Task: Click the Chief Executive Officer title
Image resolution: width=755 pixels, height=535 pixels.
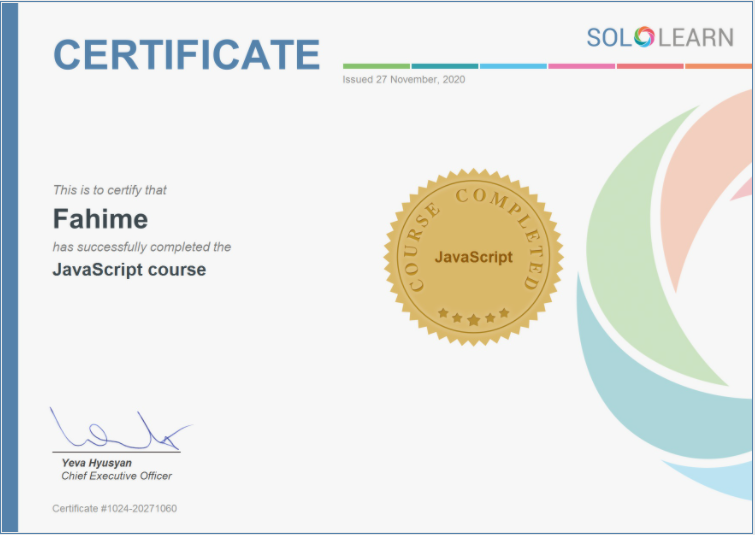Action: [x=116, y=476]
